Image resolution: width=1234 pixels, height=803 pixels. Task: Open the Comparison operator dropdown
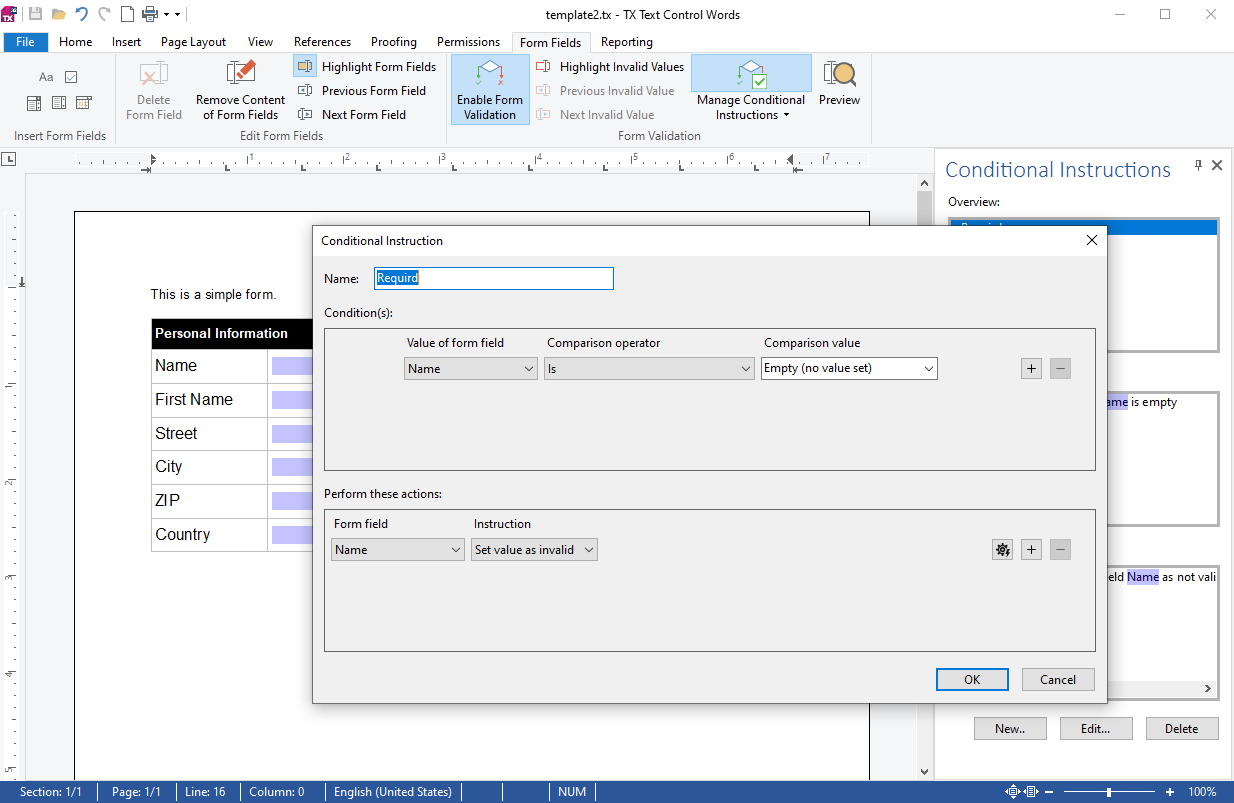[x=649, y=368]
